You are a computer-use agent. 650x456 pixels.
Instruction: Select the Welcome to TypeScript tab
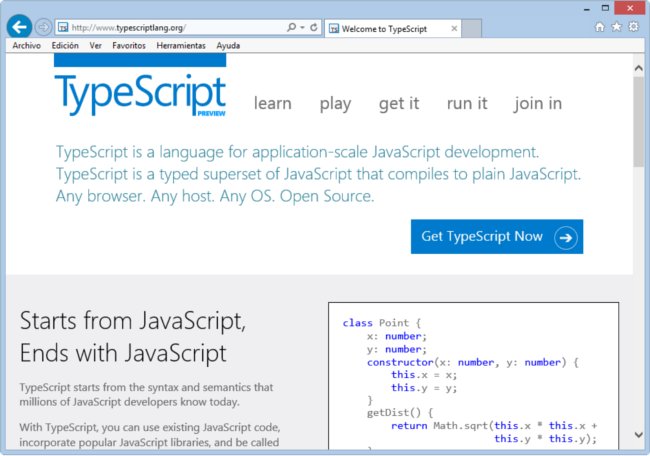393,29
